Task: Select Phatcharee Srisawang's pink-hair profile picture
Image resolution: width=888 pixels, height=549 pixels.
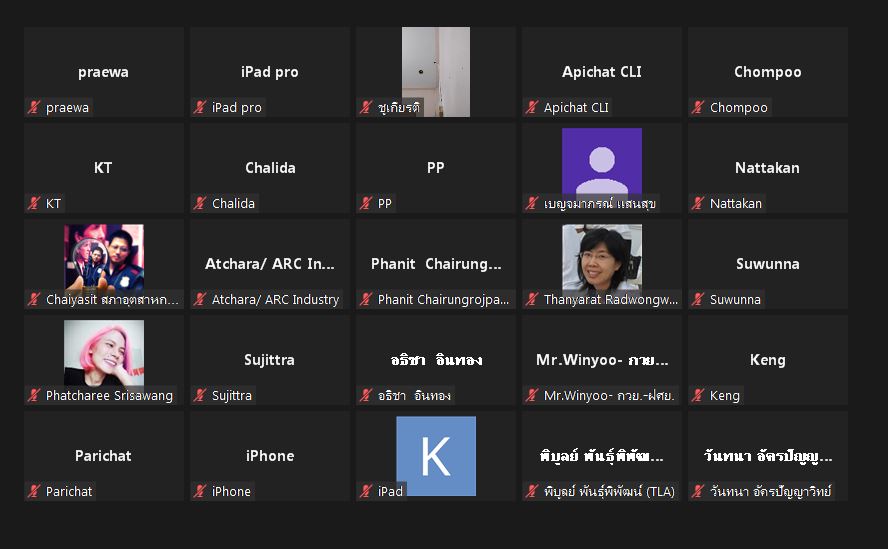Action: 104,353
